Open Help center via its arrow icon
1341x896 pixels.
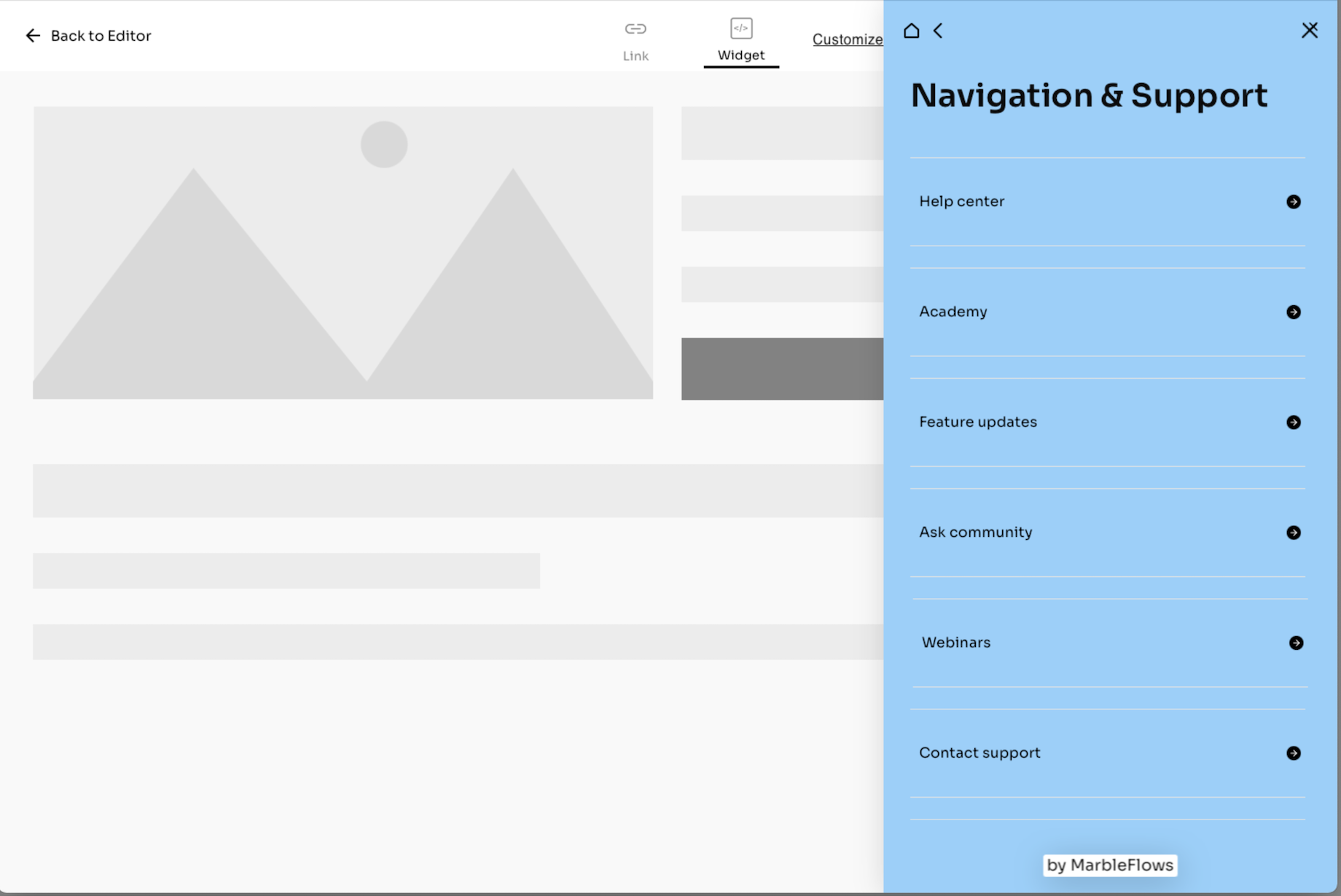[1294, 202]
